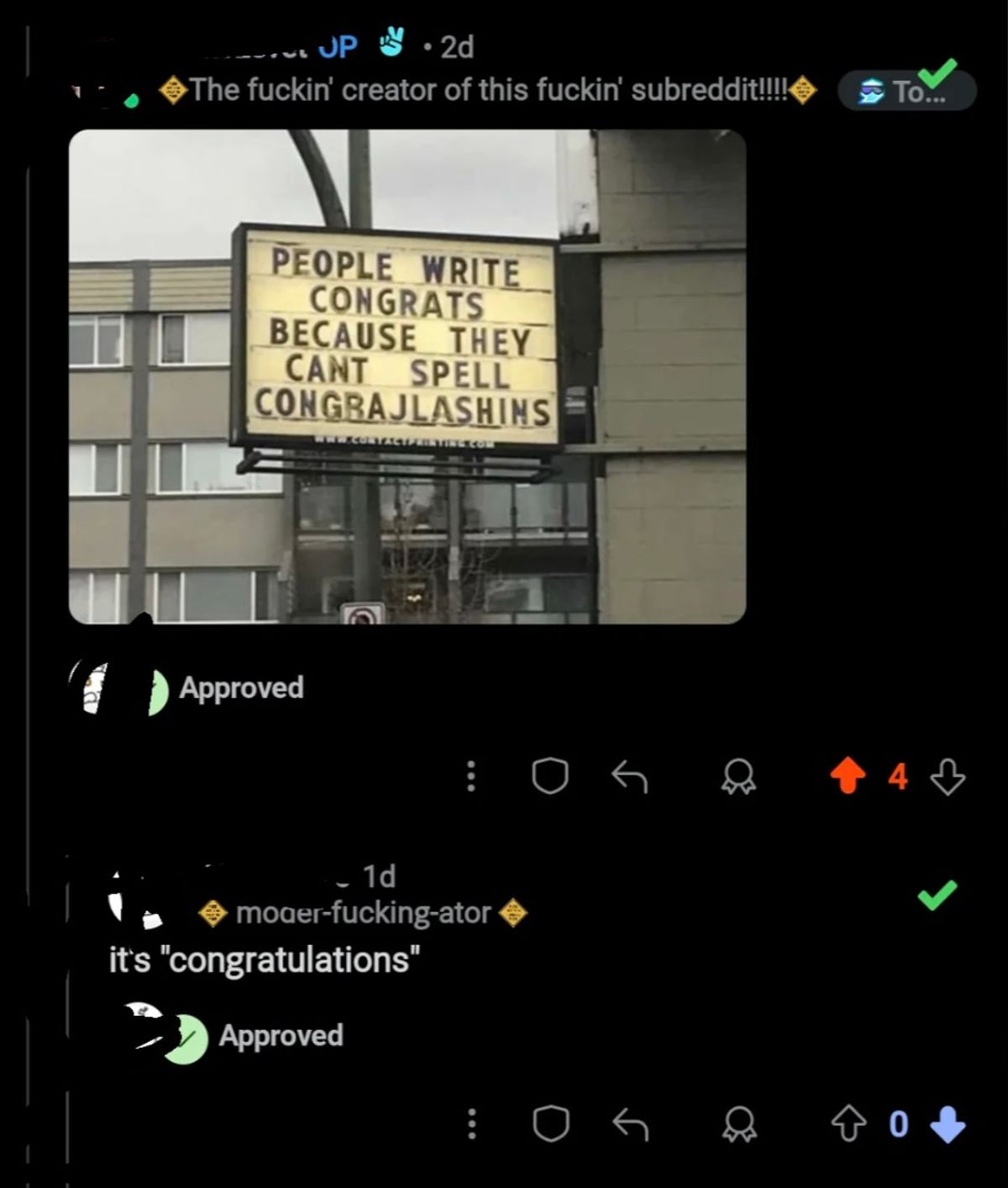Open the subreddit creator flair text
Screen dimensions: 1008x1188
pyautogui.click(x=488, y=90)
